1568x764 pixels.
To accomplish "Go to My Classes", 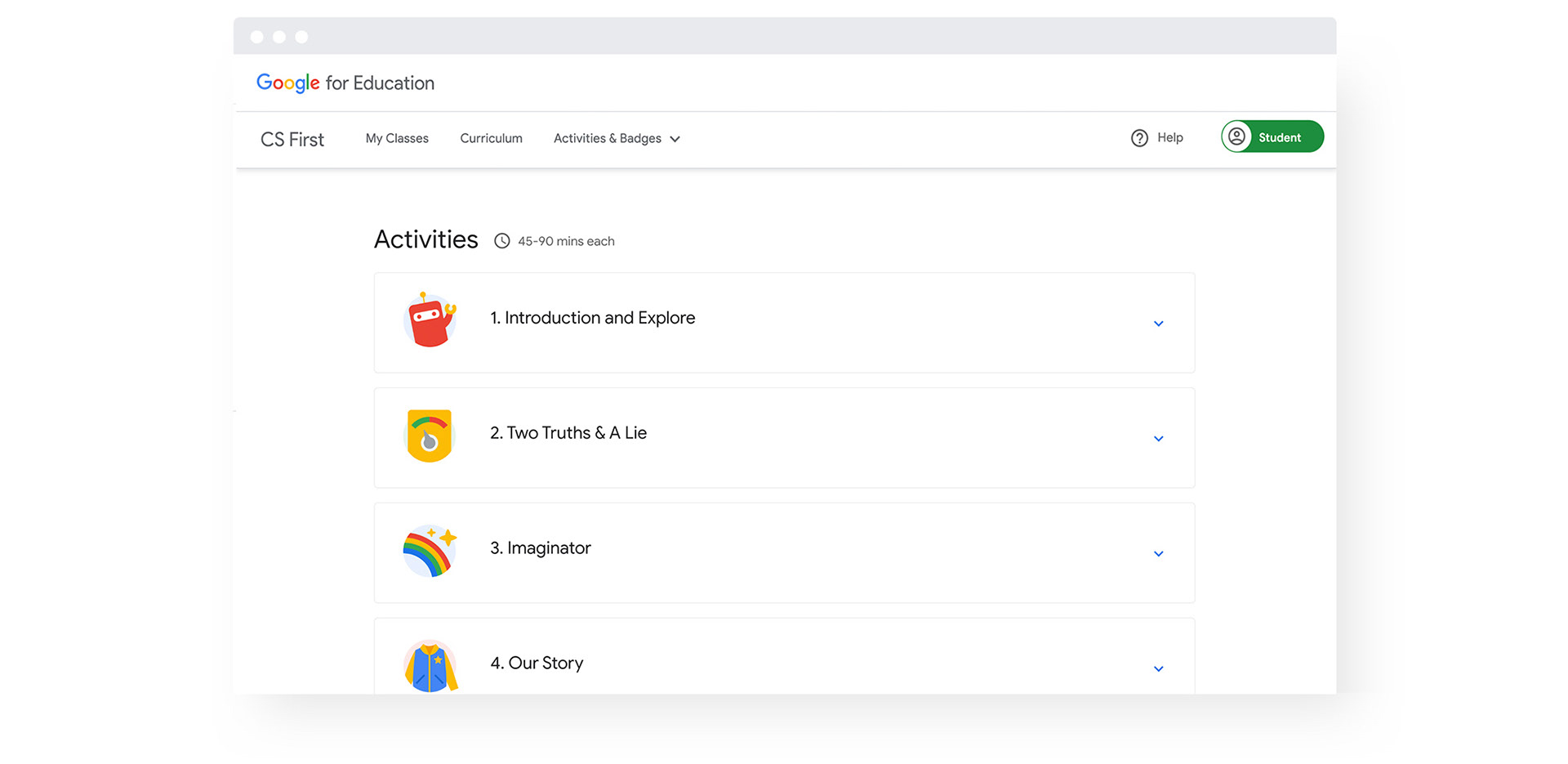I will point(397,138).
